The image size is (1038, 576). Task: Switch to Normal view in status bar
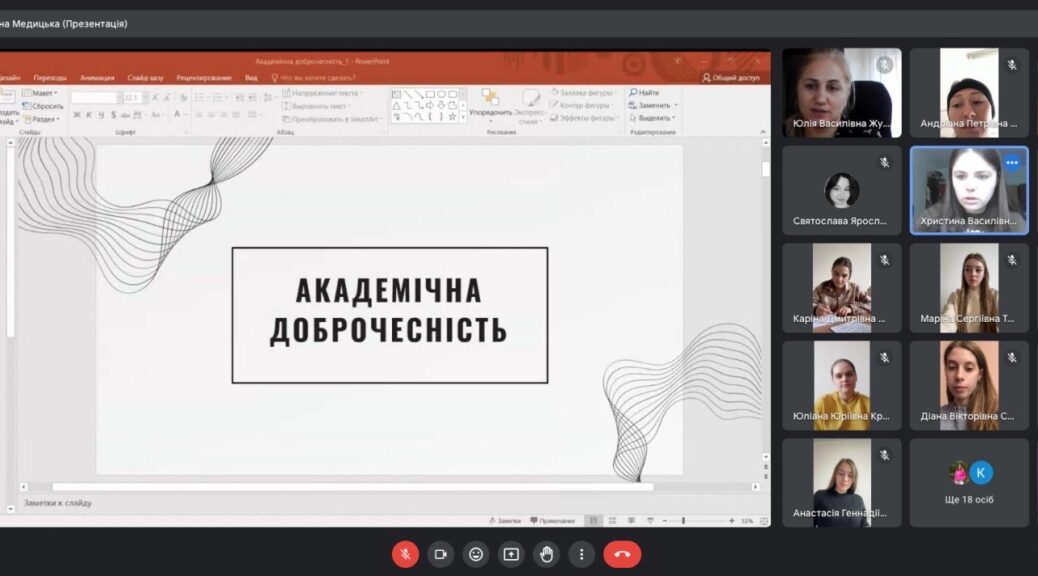[x=594, y=521]
